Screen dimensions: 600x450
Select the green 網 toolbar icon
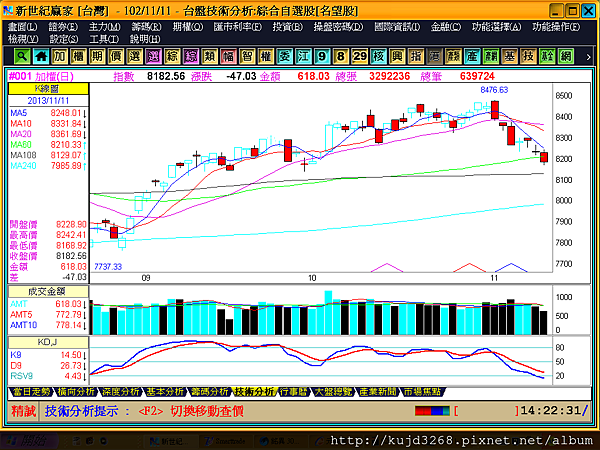coord(566,57)
